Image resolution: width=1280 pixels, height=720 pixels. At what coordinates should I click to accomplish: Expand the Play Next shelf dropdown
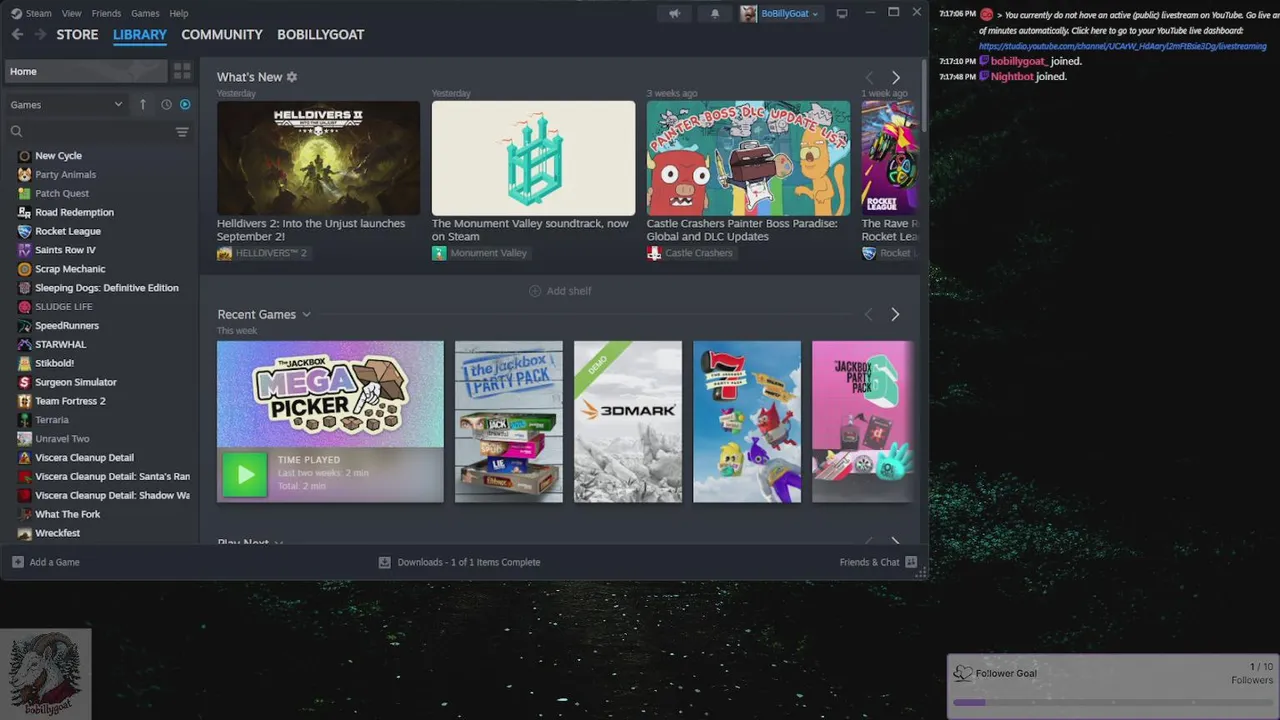[x=278, y=543]
